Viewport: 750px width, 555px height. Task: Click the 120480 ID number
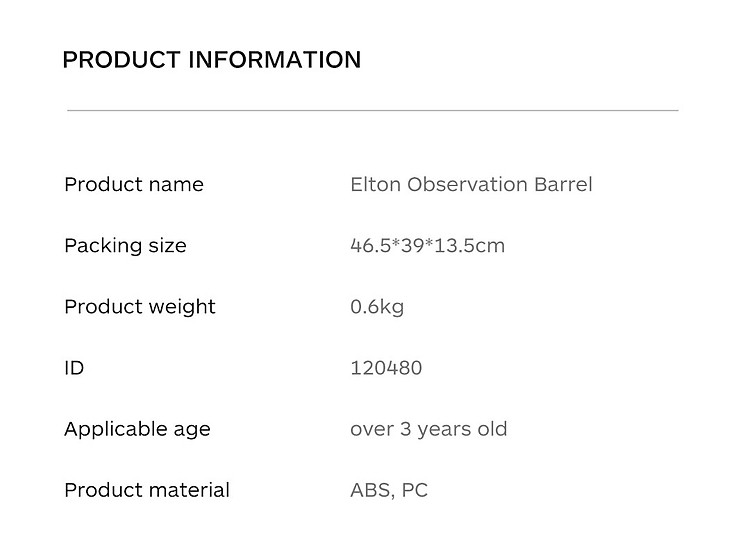386,368
